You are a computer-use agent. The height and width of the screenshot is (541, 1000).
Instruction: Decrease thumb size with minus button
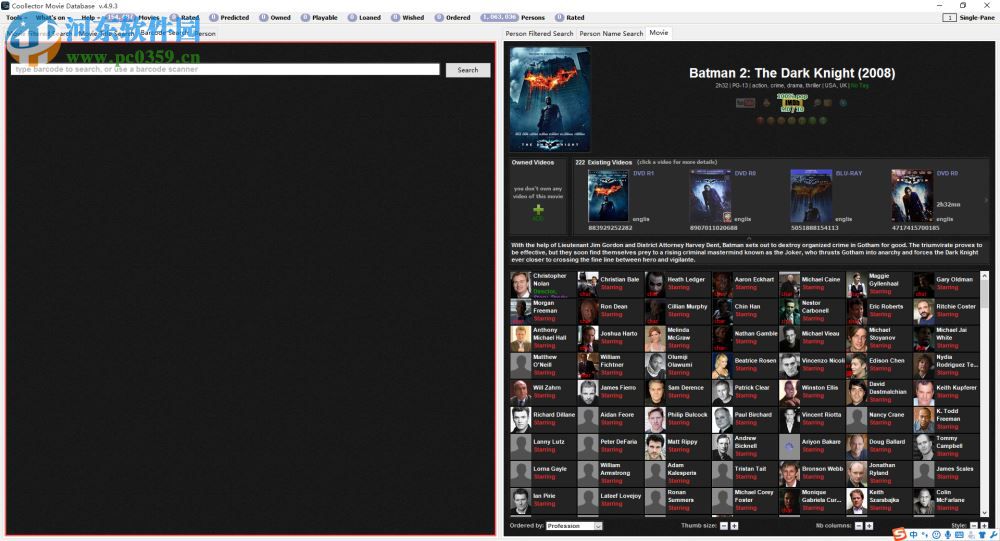tap(723, 526)
